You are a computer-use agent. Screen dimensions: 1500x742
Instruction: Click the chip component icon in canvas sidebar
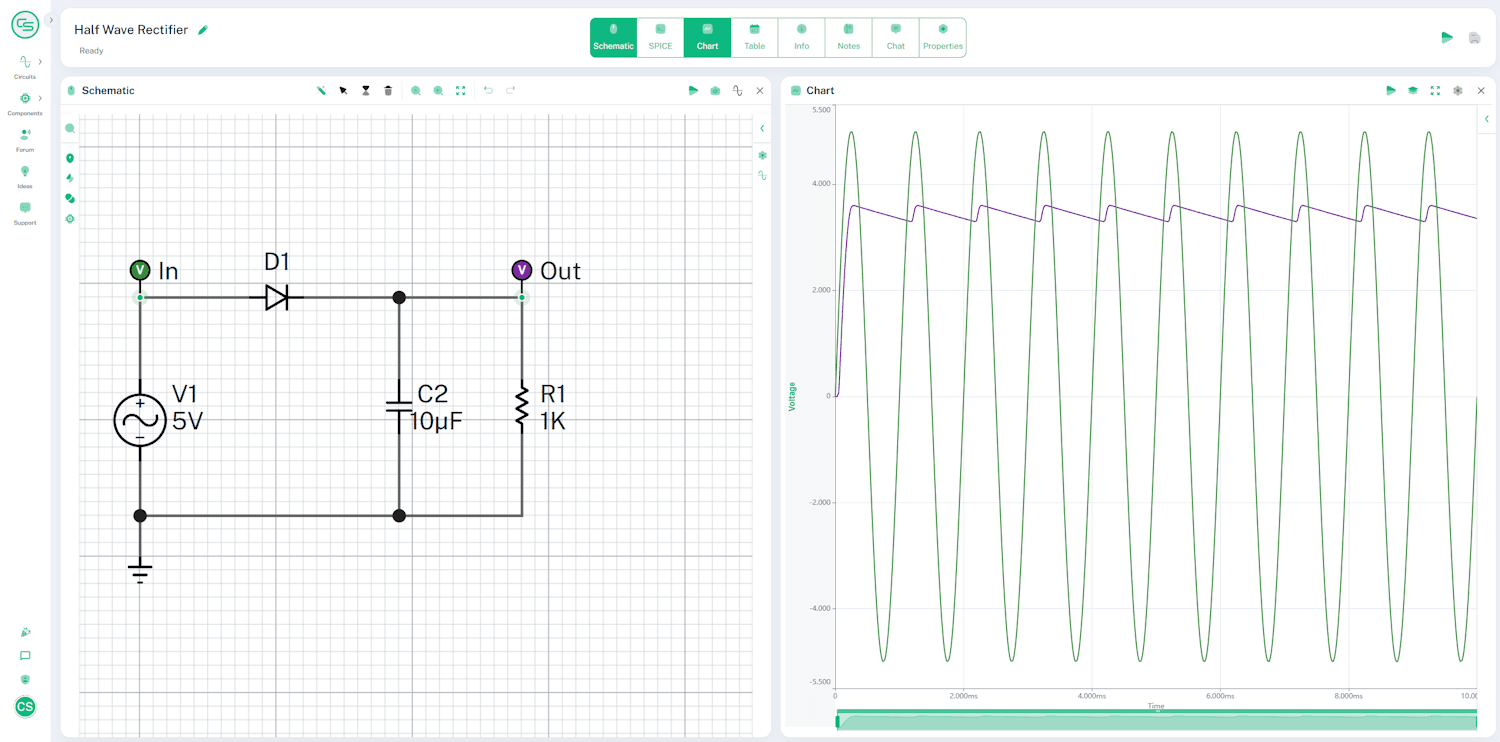[x=70, y=218]
